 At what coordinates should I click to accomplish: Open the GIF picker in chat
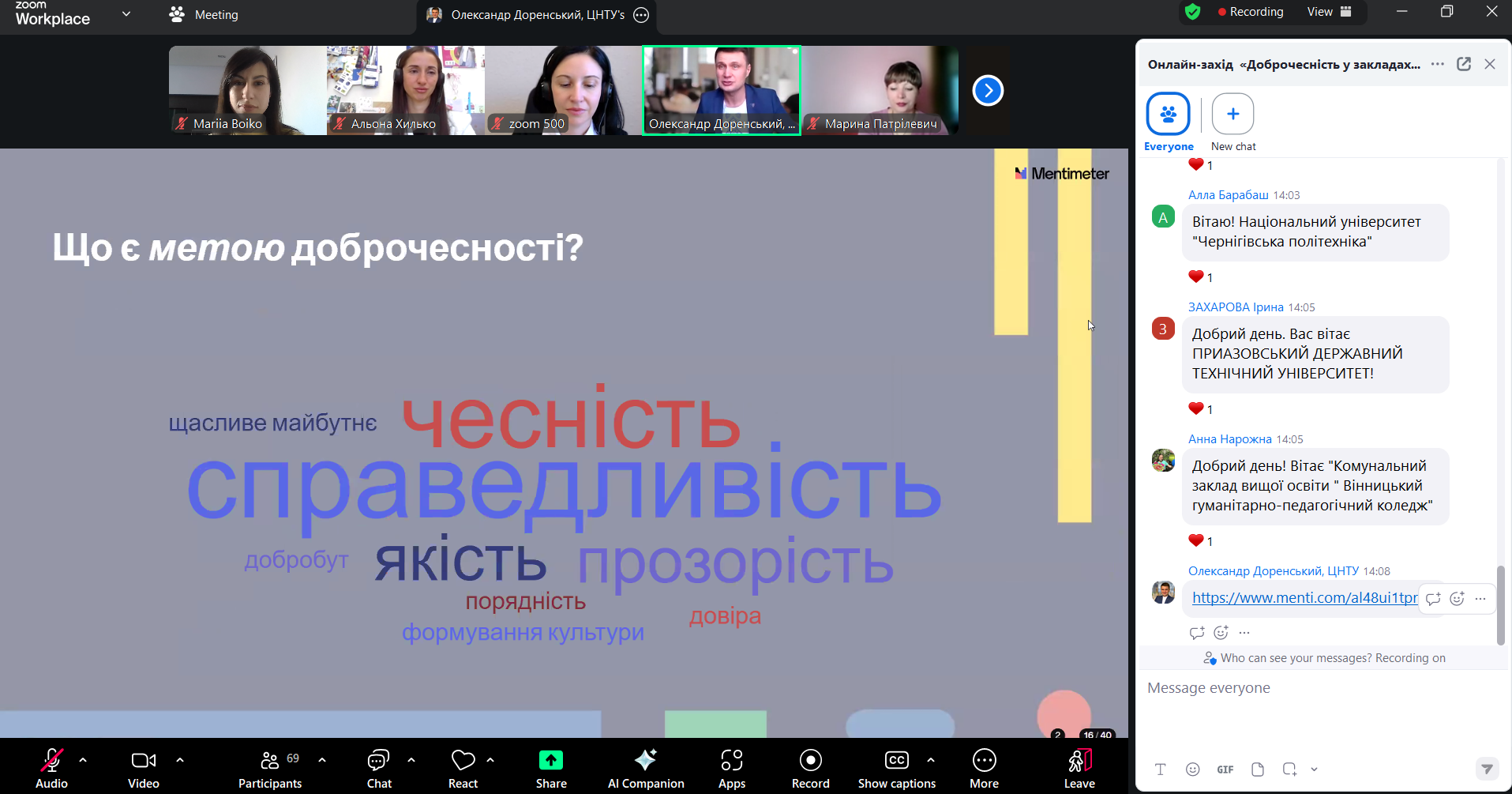click(1225, 769)
